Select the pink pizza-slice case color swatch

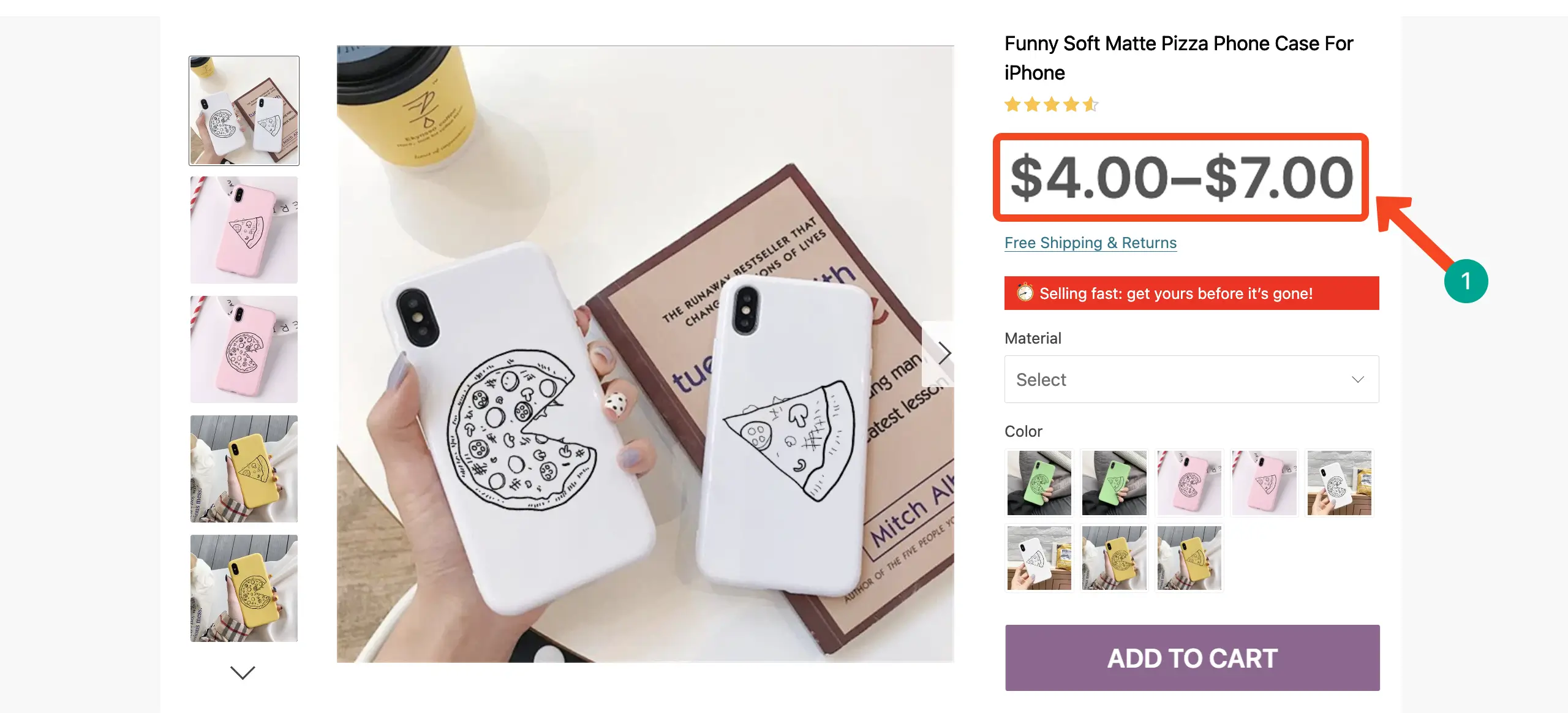(x=1264, y=483)
